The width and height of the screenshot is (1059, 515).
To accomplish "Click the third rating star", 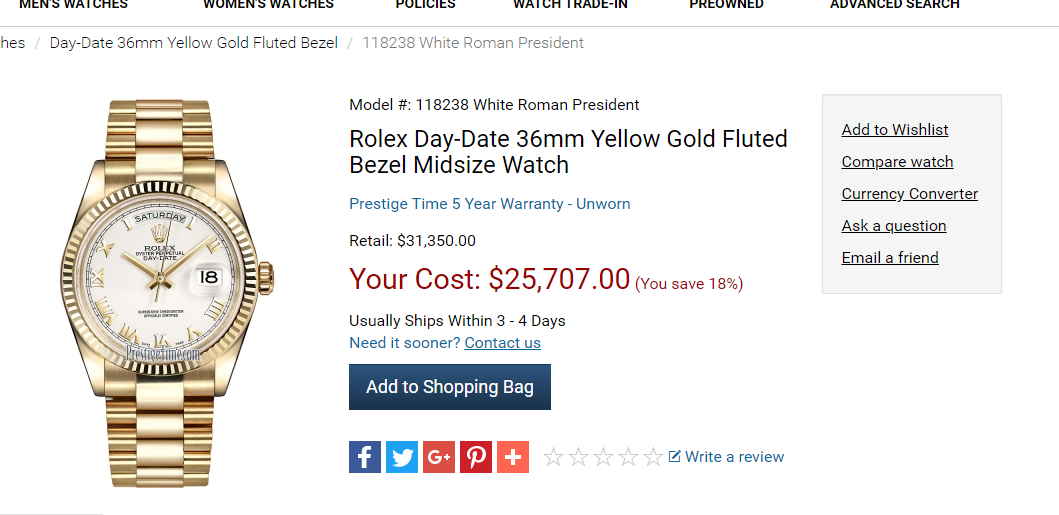I will tap(603, 457).
